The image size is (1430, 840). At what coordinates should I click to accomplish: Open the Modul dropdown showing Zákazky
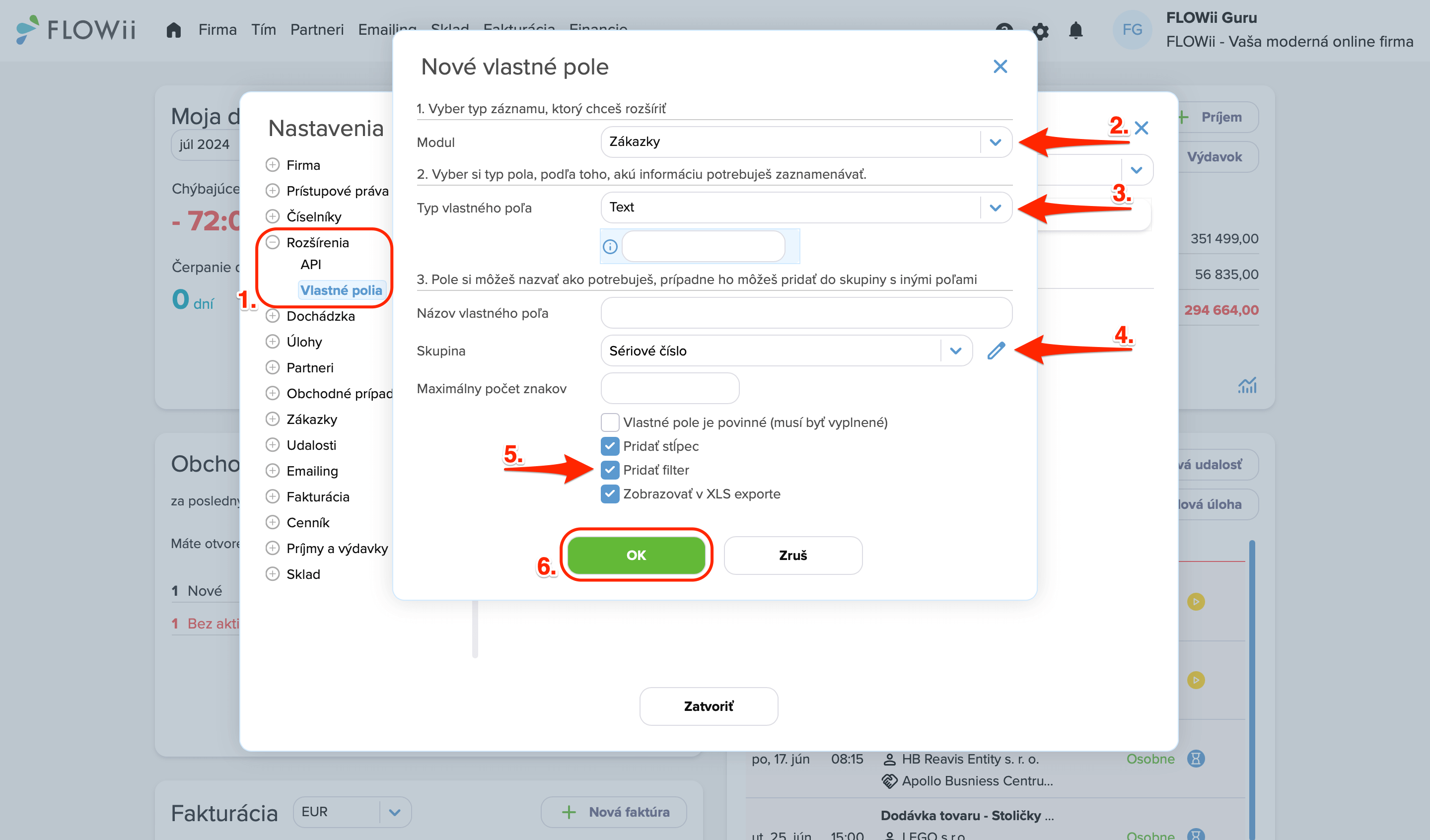tap(806, 142)
